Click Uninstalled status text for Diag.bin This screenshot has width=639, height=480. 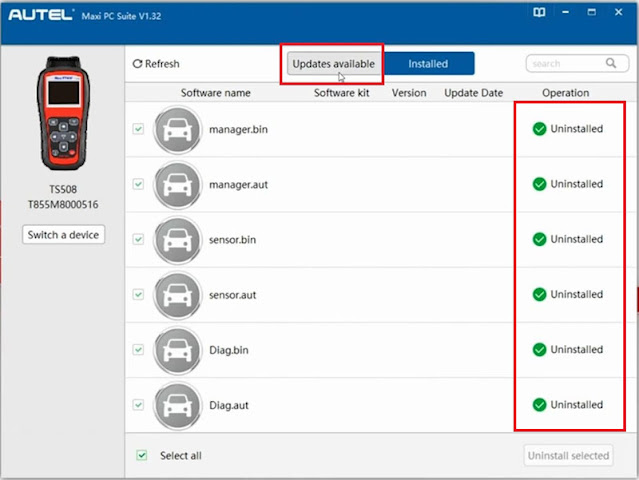577,350
